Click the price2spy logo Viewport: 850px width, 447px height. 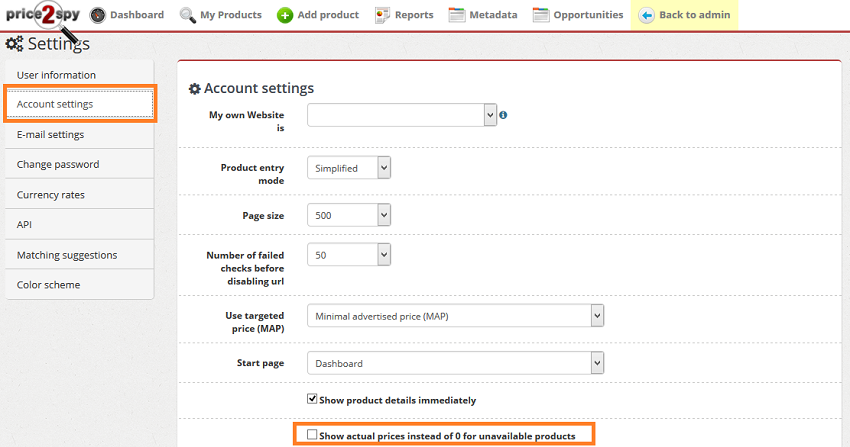43,15
